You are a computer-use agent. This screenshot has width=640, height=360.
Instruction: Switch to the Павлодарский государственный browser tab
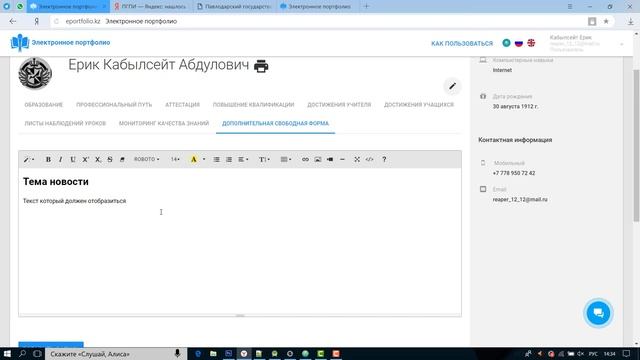tap(234, 7)
